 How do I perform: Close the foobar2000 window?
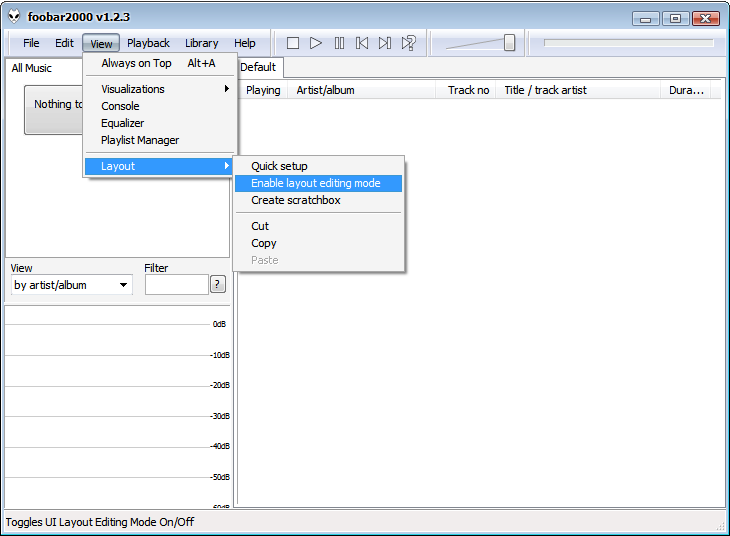pyautogui.click(x=706, y=19)
